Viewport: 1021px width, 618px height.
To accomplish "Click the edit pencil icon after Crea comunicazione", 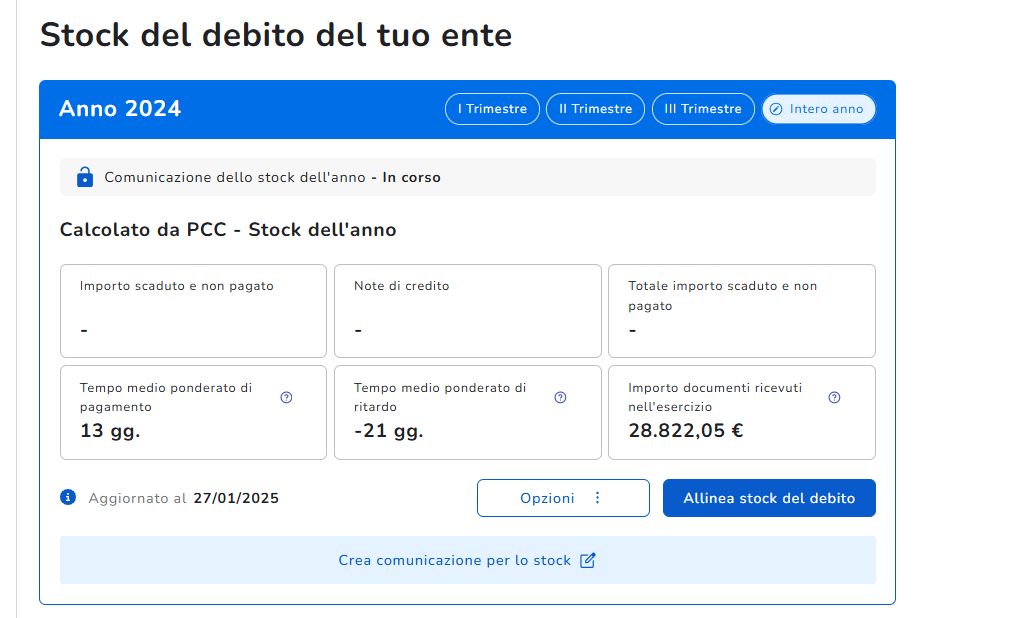I will [588, 560].
